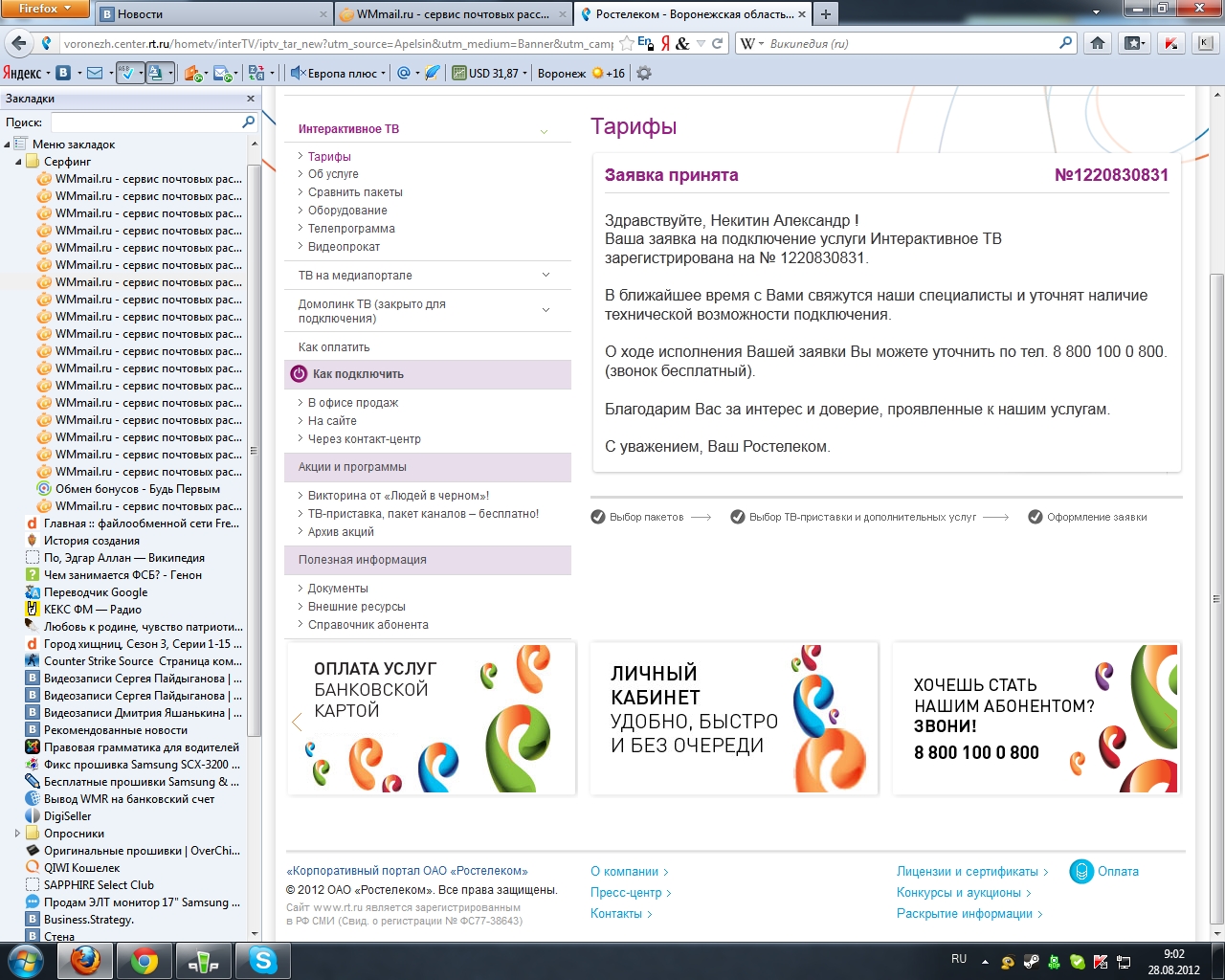Open the Личный кабинет banner
Viewport: 1225px width, 980px height.
point(734,719)
